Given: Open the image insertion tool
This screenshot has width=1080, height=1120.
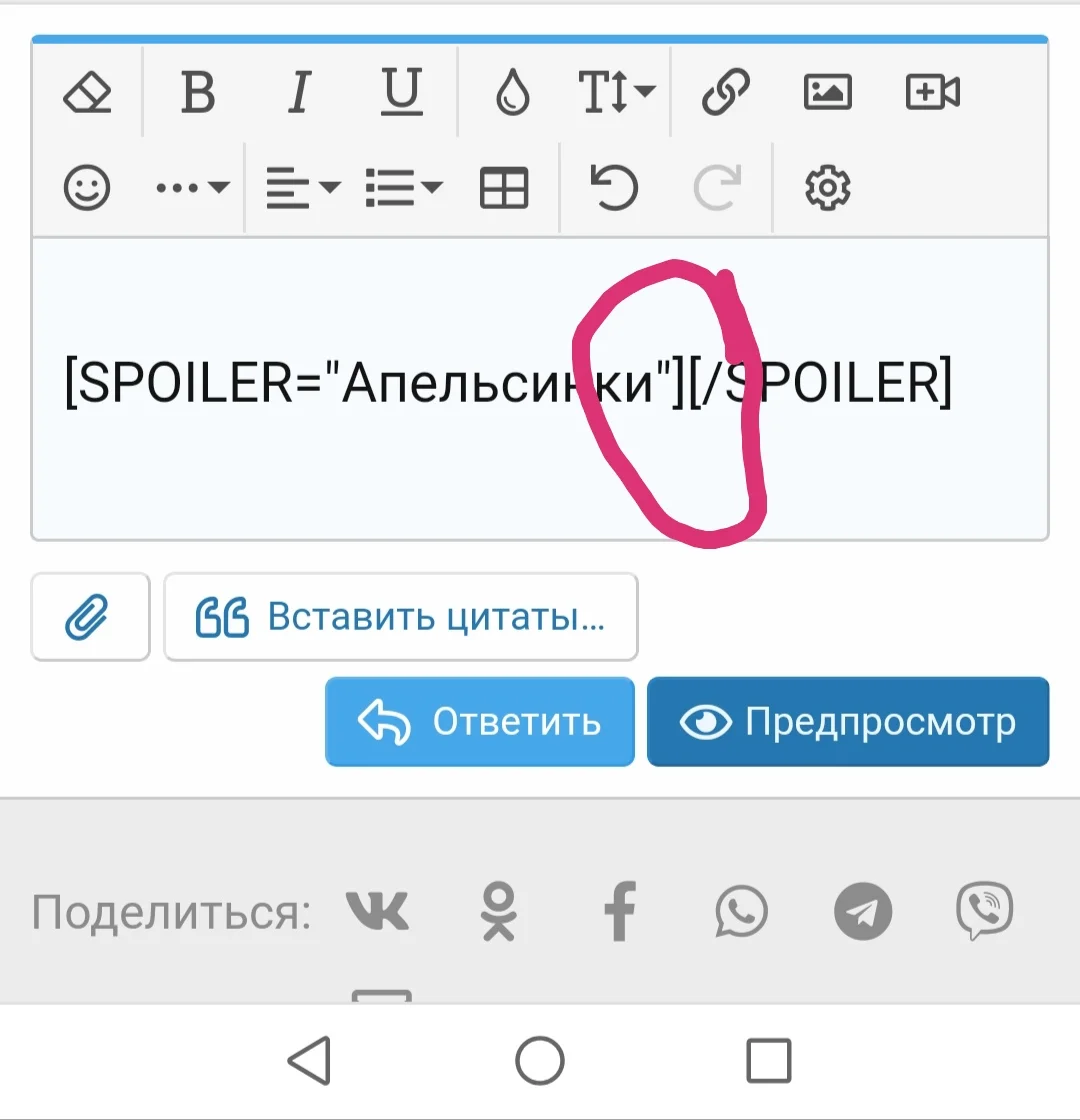Looking at the screenshot, I should point(827,92).
